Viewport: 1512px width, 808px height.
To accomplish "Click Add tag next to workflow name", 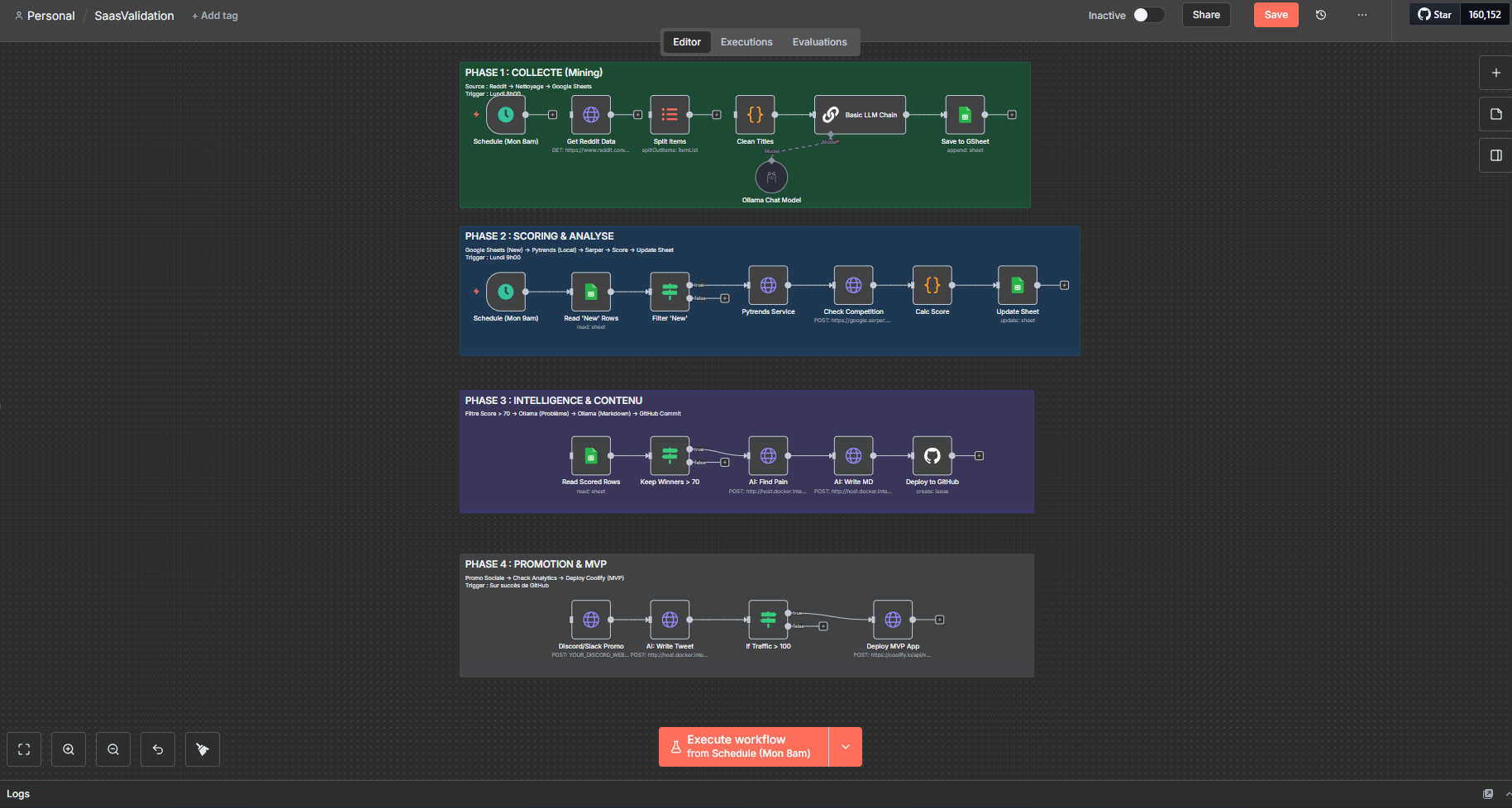I will 215,16.
